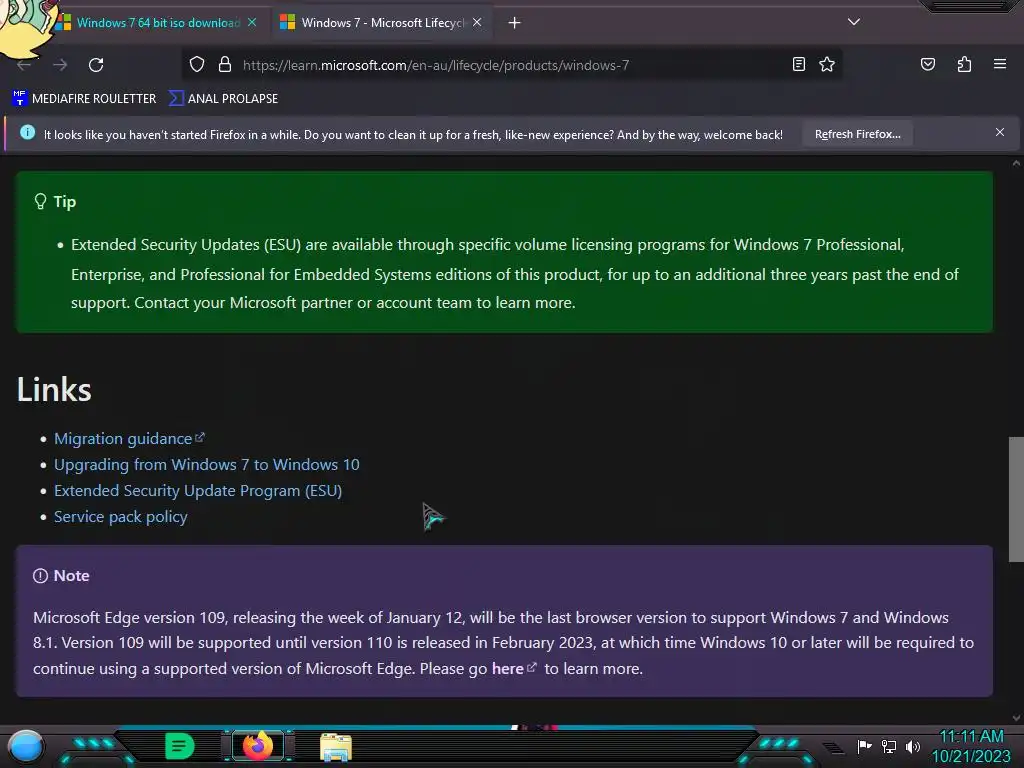Click the network tray icon
The image size is (1024, 768).
(888, 746)
